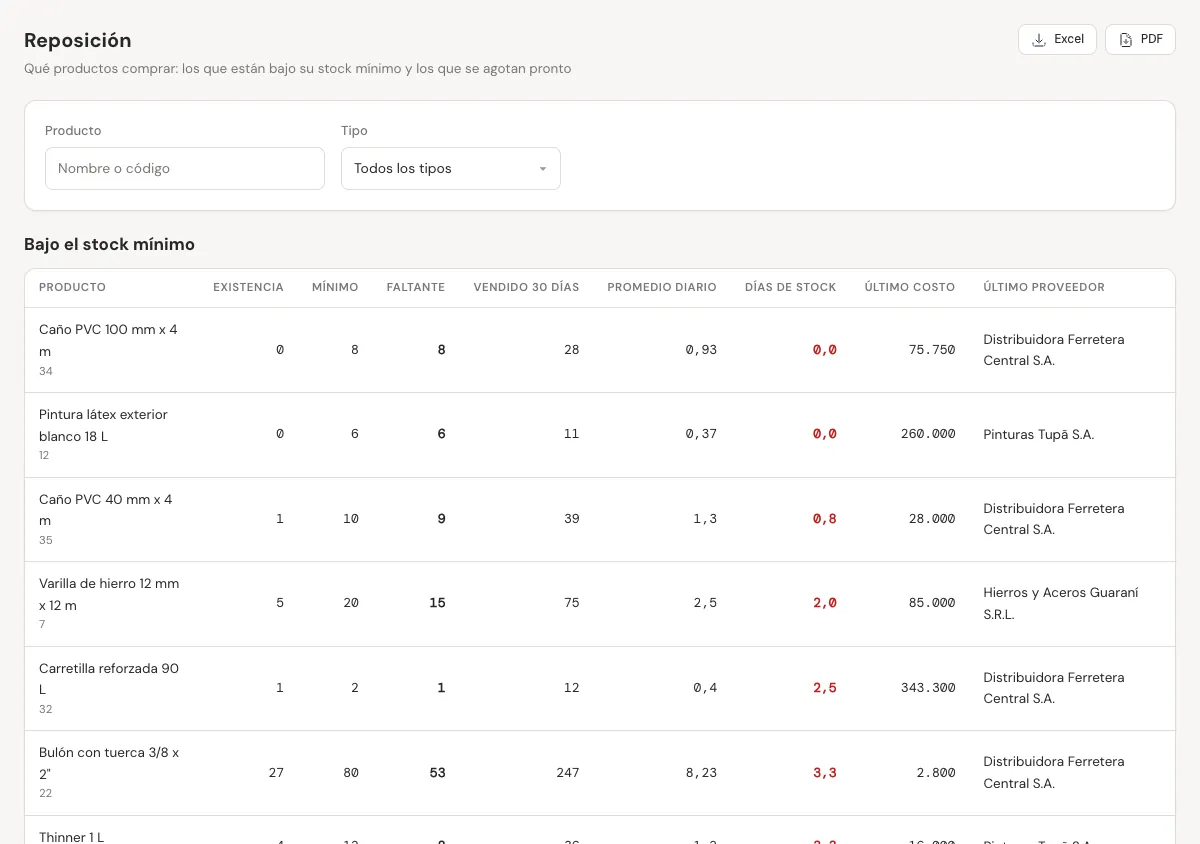Click the FALTANTE column header

click(416, 287)
